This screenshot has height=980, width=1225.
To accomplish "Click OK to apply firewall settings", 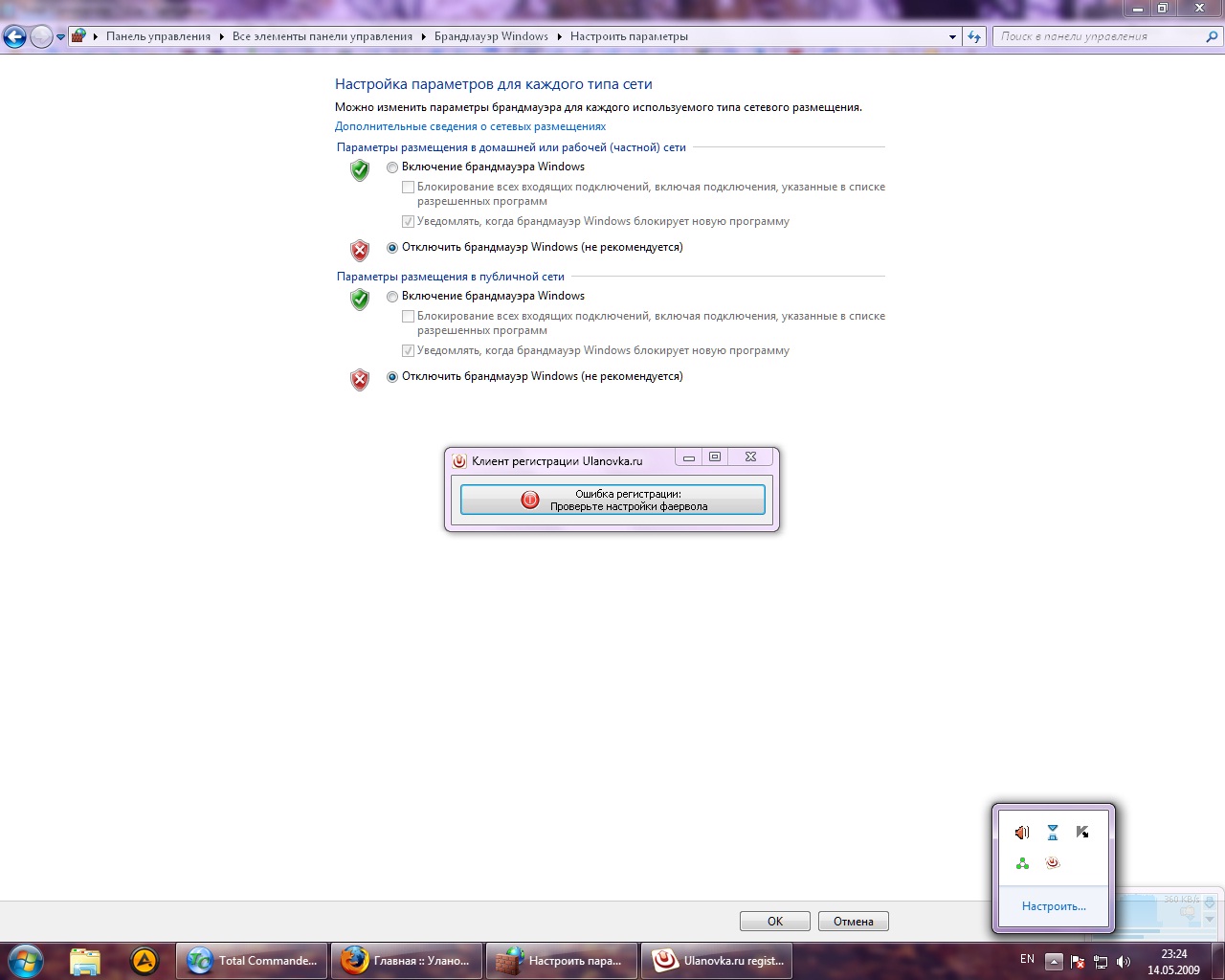I will 774,921.
